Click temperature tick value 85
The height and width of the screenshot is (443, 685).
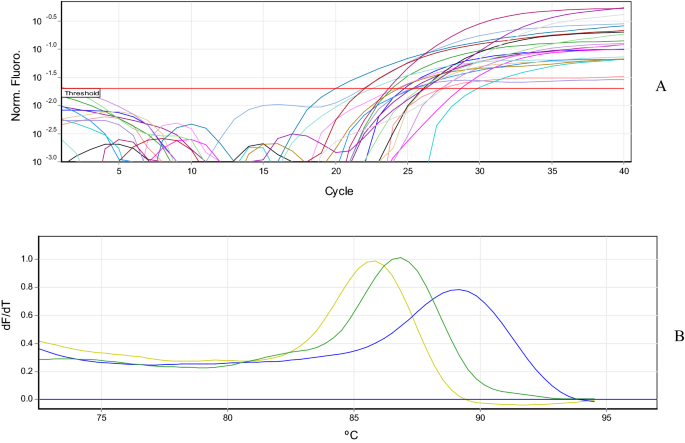tap(354, 418)
